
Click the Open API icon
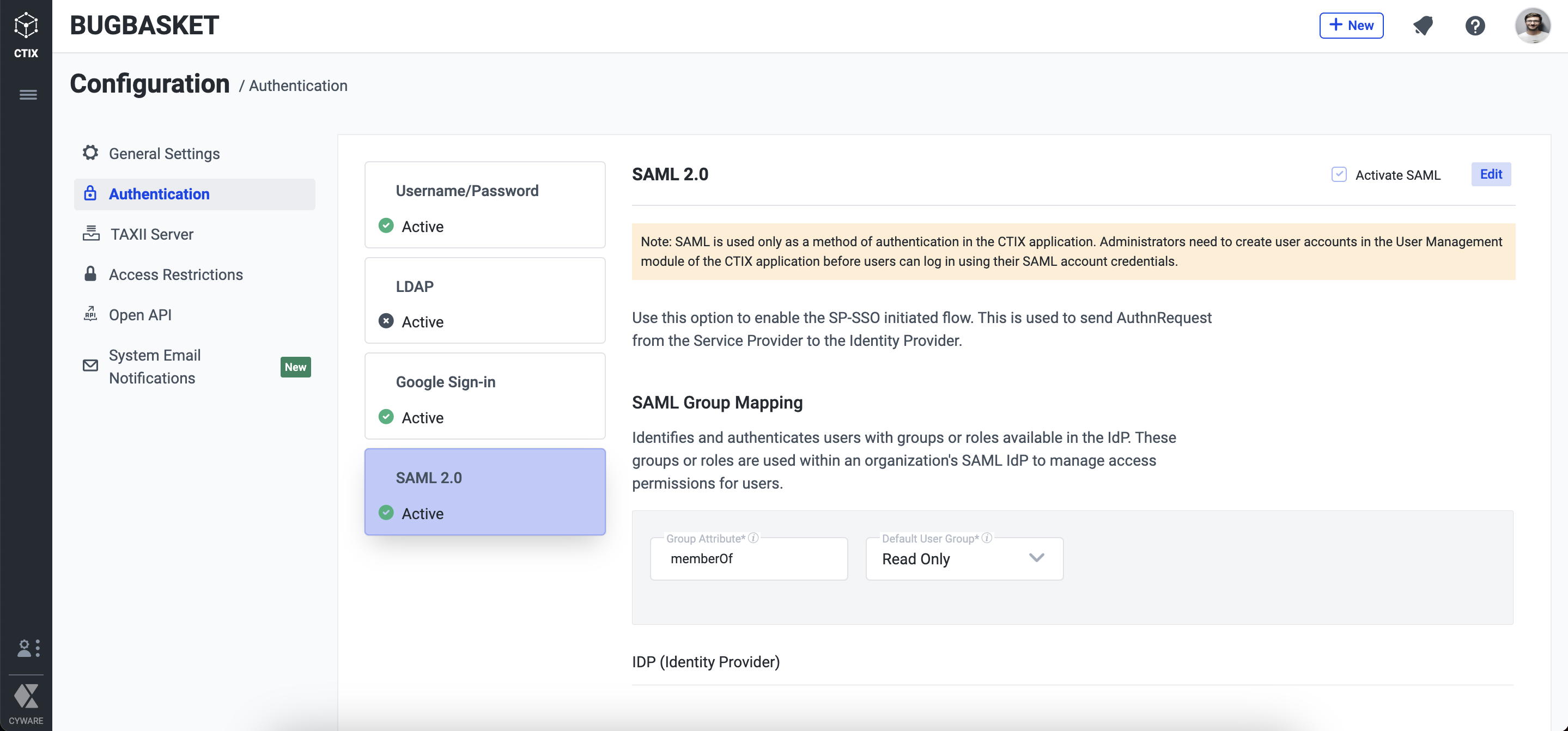coord(90,314)
